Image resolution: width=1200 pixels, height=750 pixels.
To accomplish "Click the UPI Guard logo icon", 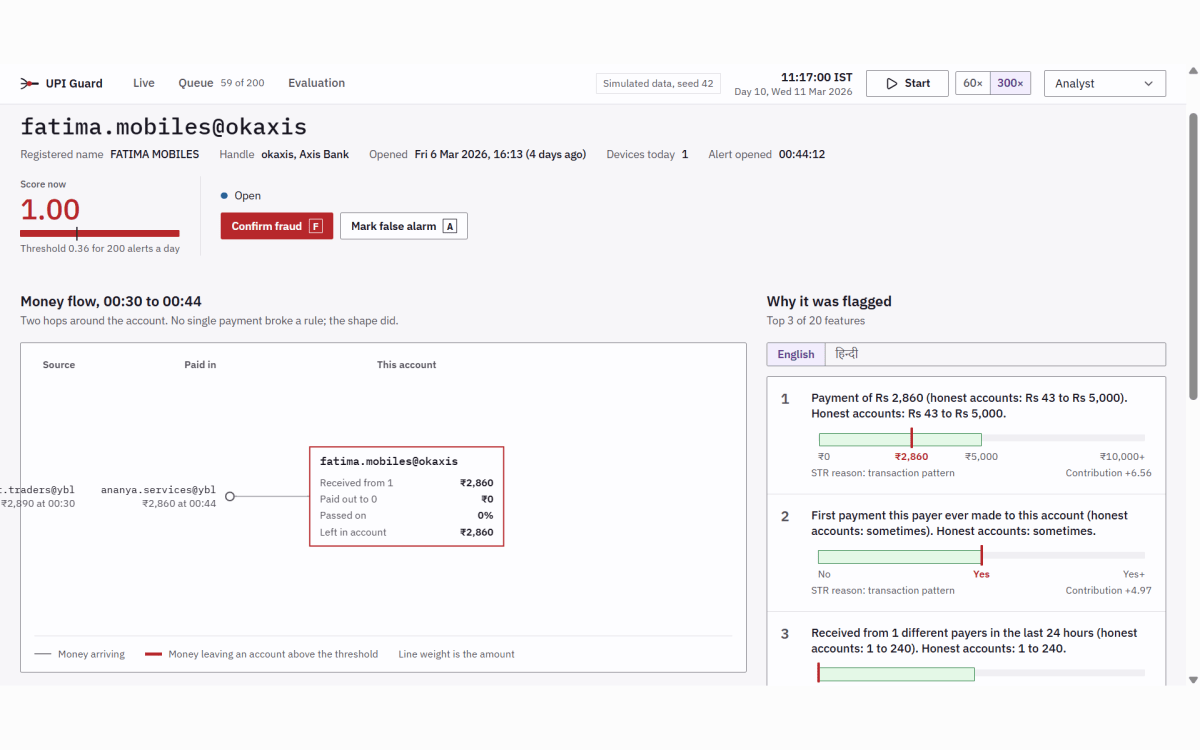I will pos(30,83).
